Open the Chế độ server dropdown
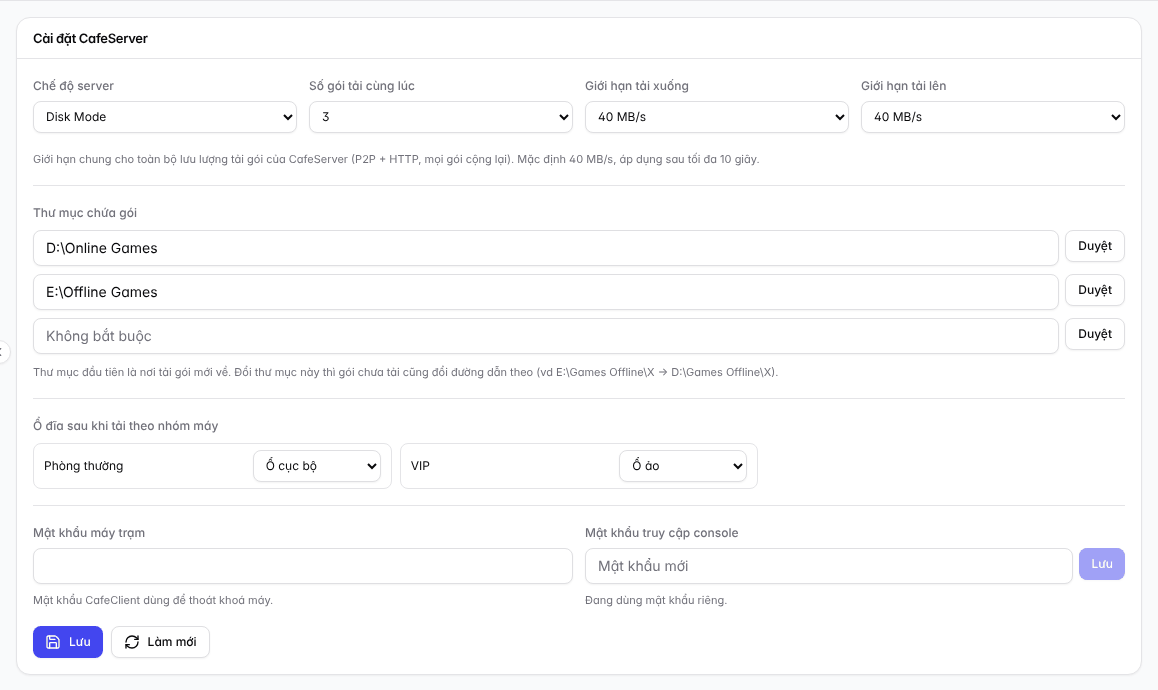 [165, 117]
